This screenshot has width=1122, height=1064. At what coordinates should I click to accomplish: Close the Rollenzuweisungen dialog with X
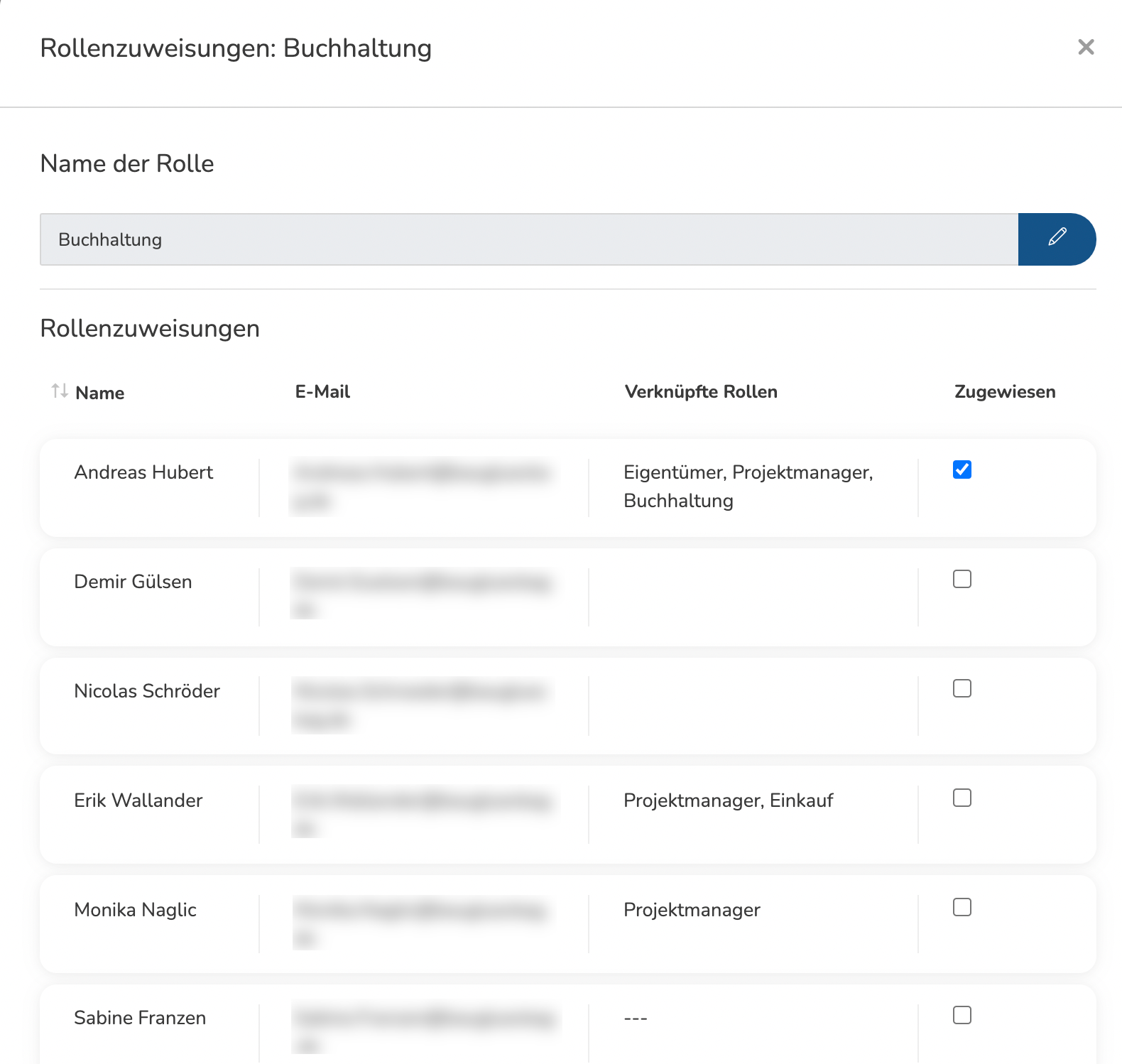tap(1085, 48)
